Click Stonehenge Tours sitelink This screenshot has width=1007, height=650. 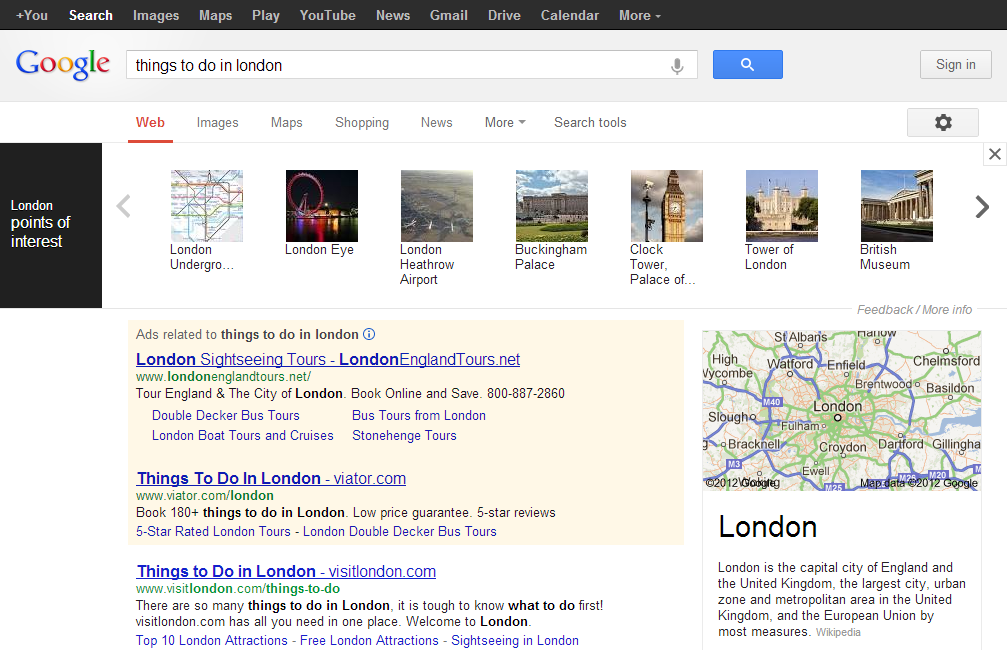coord(404,435)
